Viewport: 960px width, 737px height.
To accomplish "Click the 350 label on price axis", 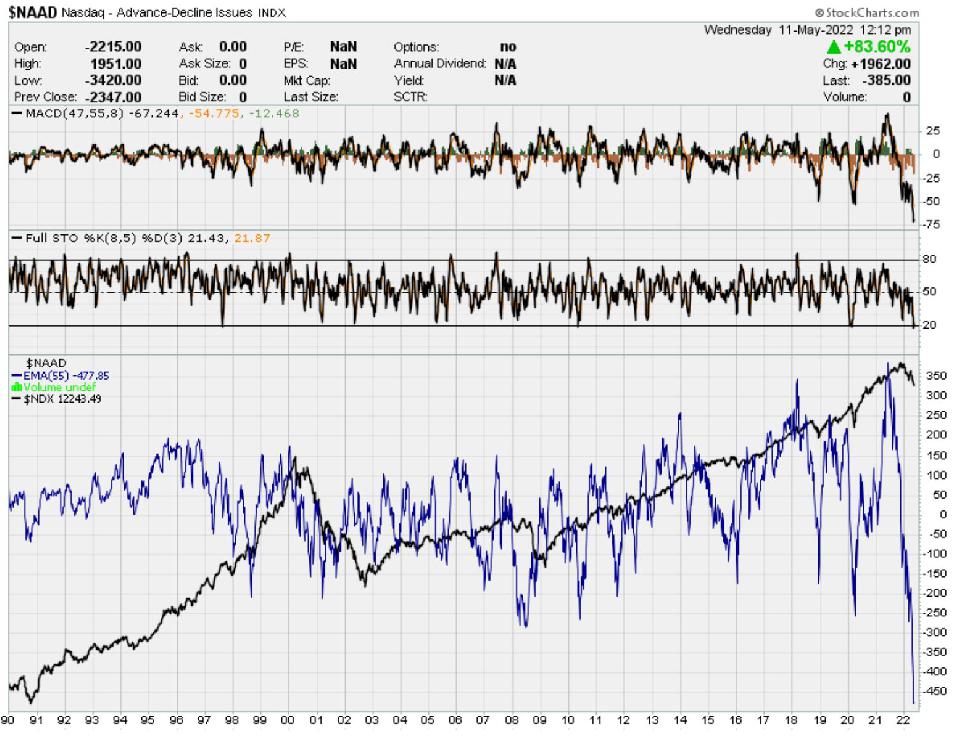I will (x=936, y=376).
